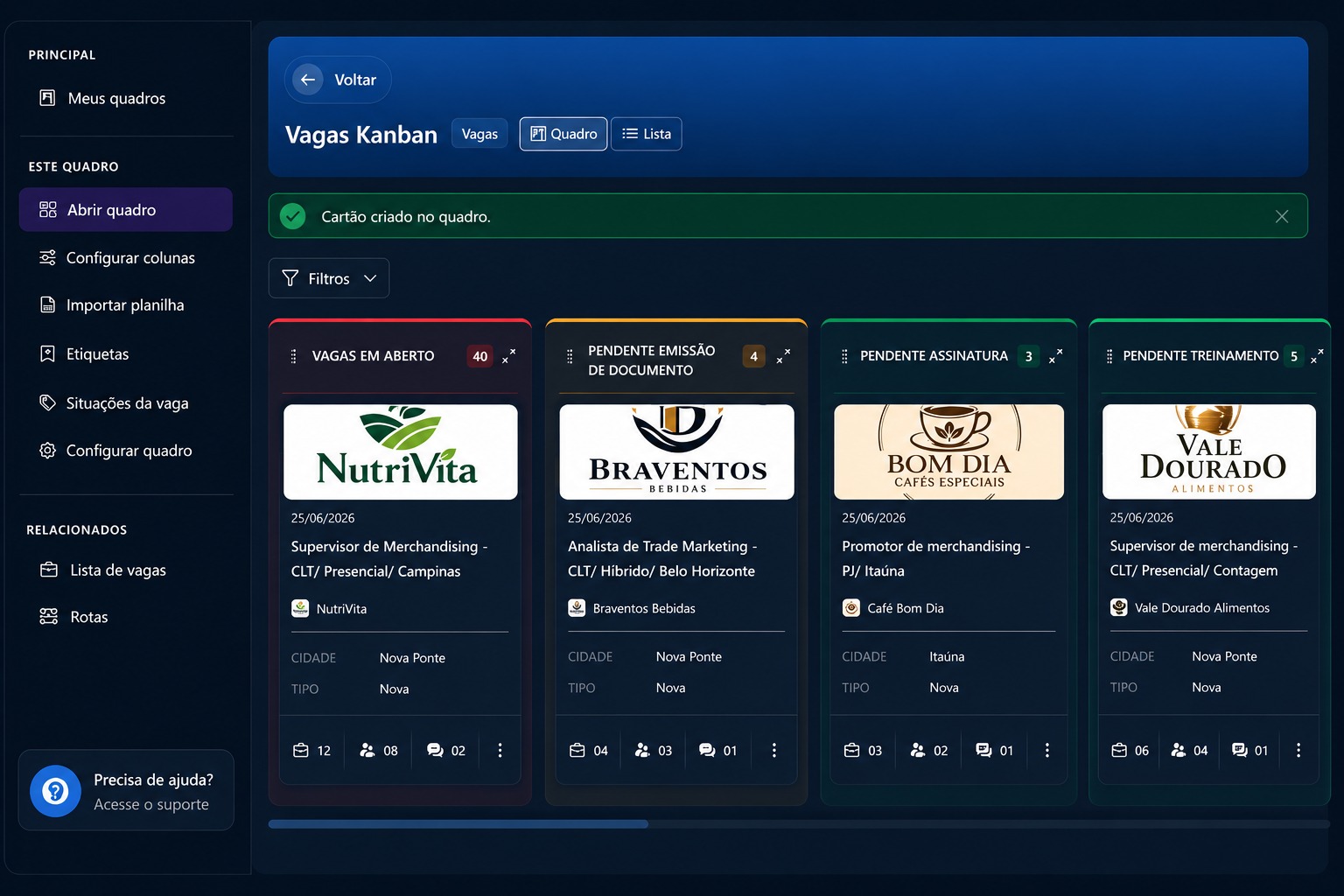Open the Vale Dourado logo thumbnail
Screen dimensions: 1344x896
tap(1209, 451)
